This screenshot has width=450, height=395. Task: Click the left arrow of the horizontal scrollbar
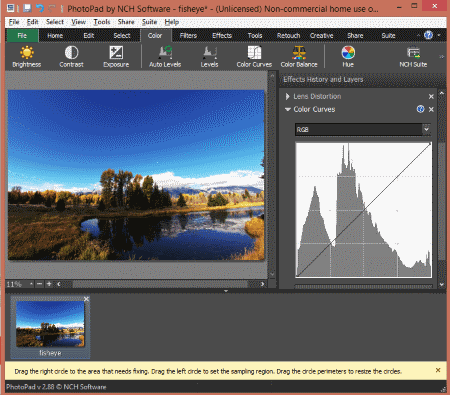click(x=59, y=284)
